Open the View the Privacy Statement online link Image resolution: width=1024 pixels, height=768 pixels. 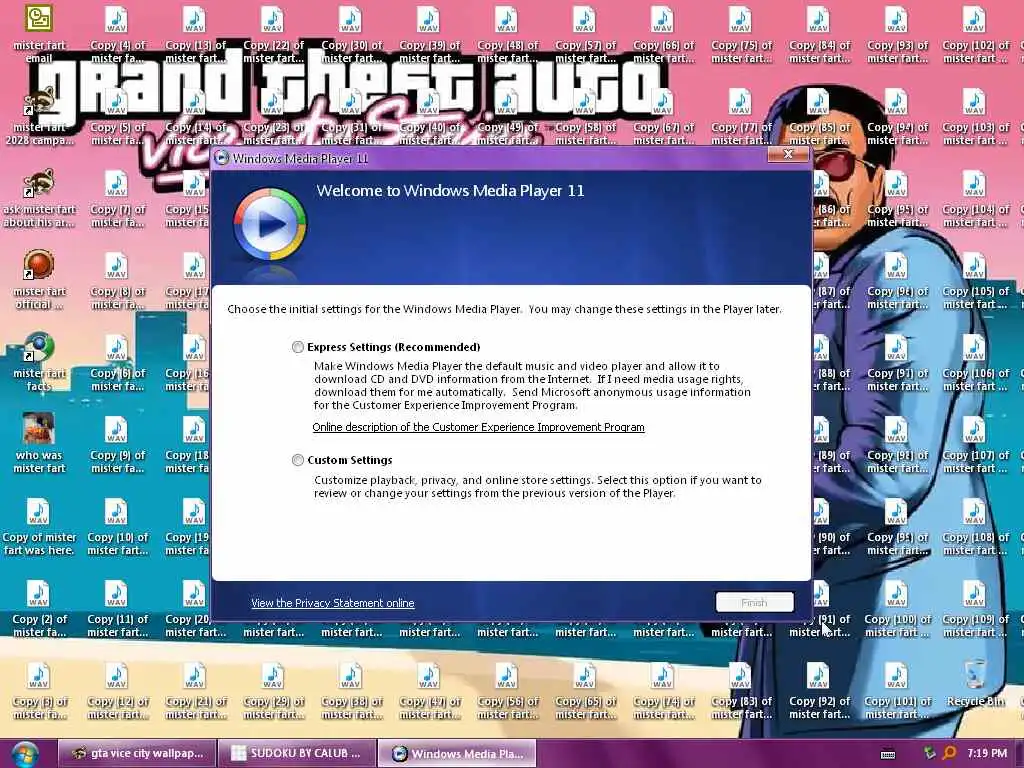pos(332,603)
